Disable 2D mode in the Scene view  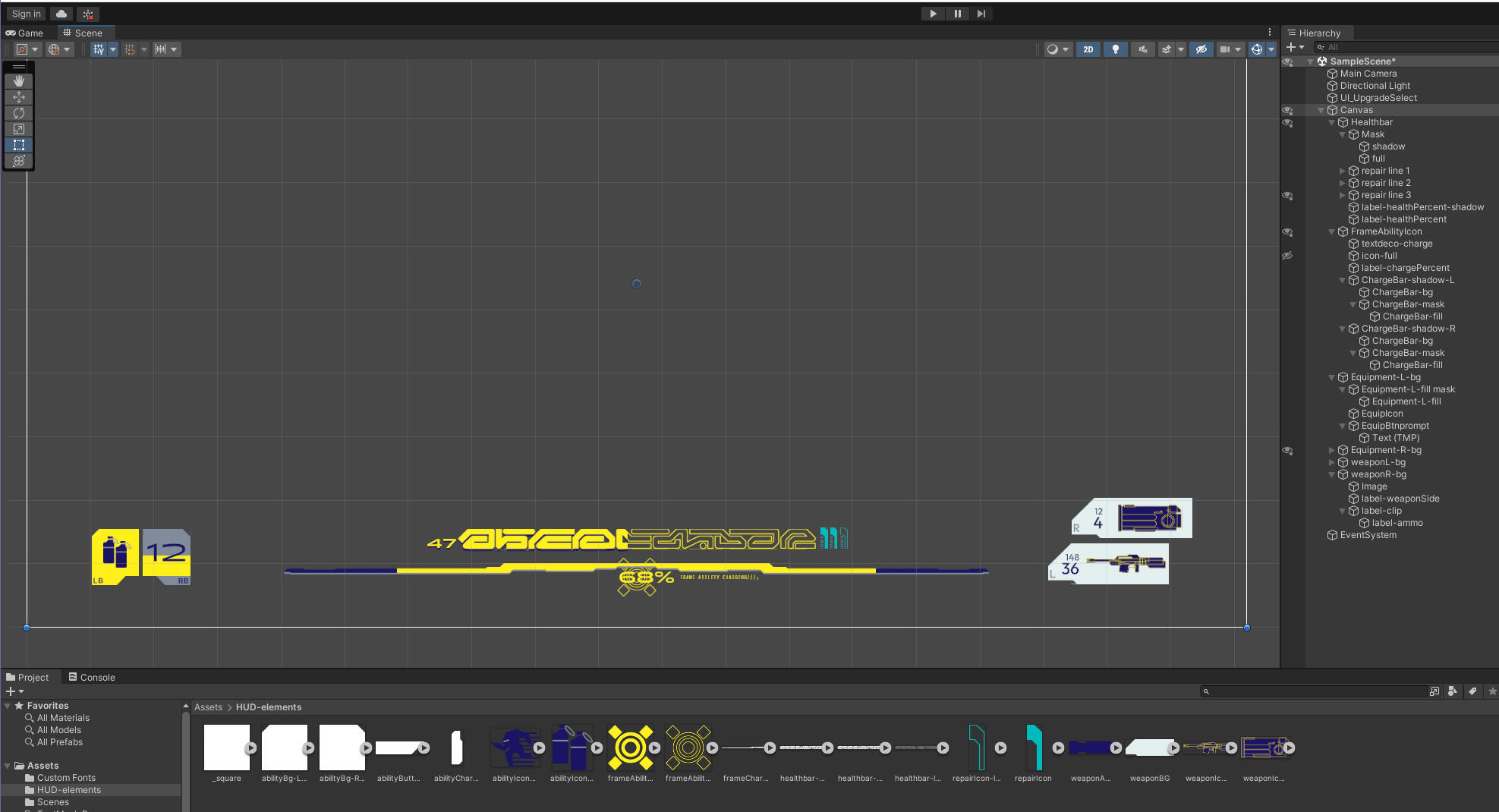1088,49
